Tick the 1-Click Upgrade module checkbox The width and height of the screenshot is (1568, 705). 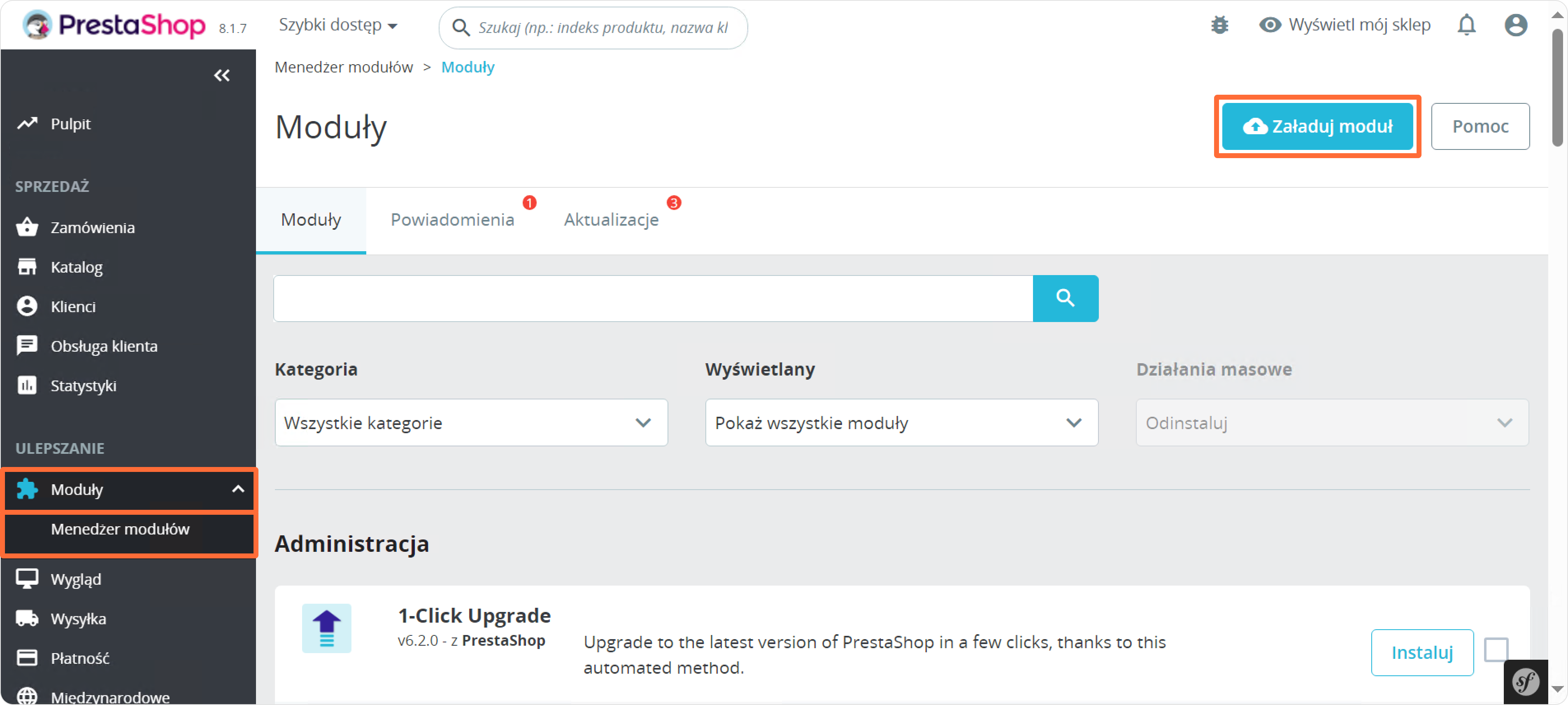coord(1496,649)
